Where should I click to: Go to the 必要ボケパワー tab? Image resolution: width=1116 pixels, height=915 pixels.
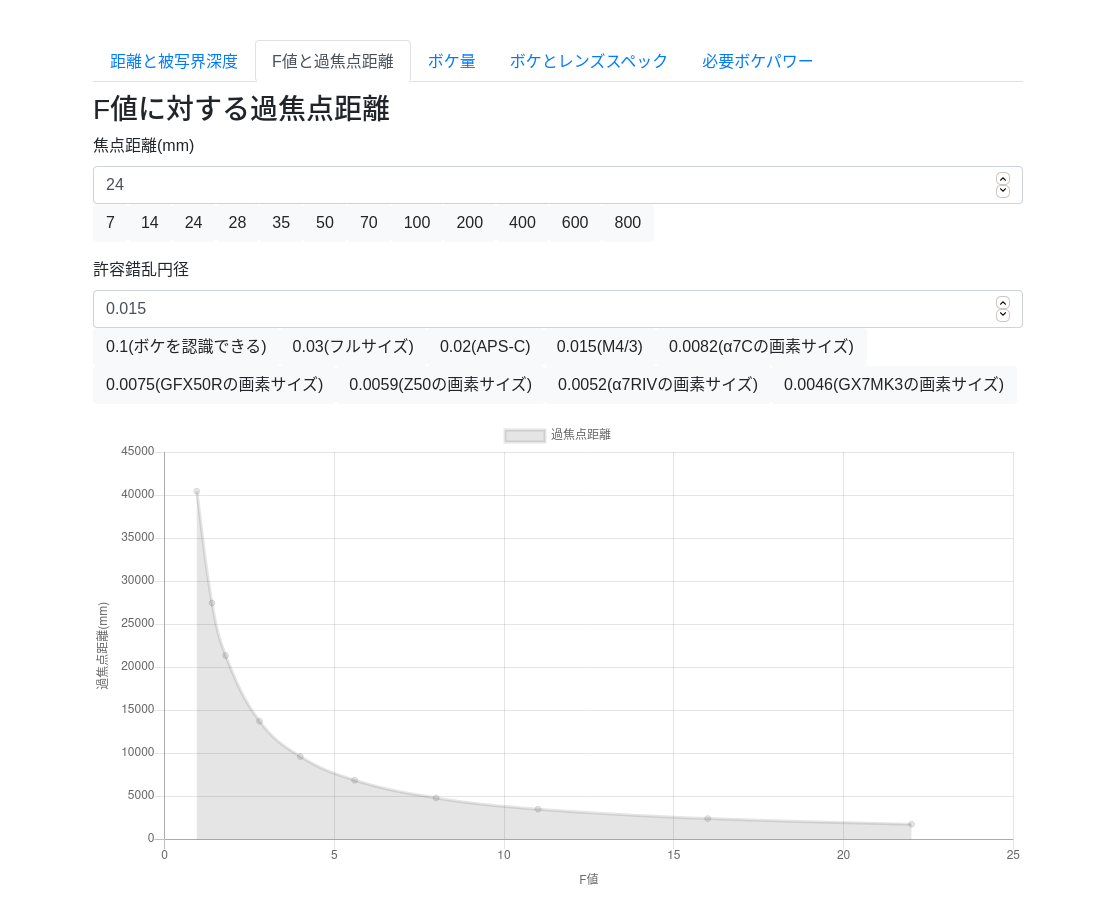pos(757,61)
